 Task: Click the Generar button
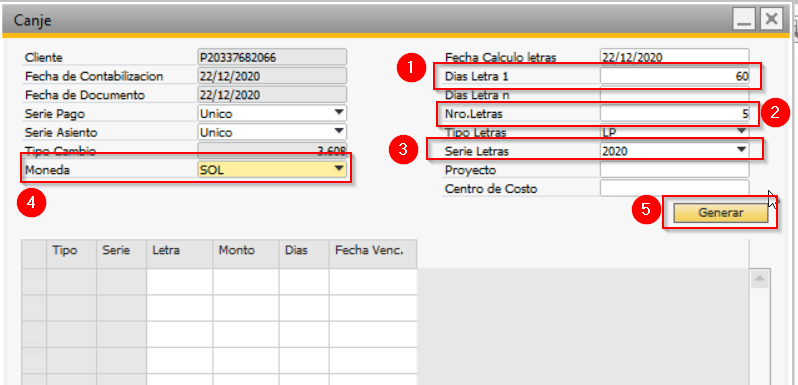(x=720, y=213)
